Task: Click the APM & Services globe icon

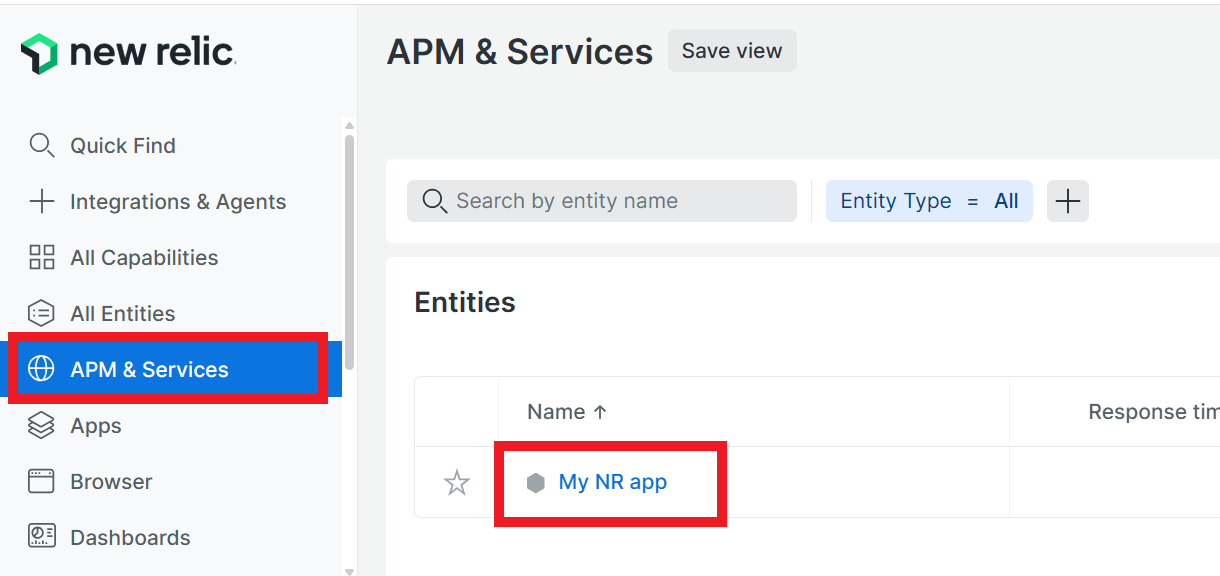Action: coord(41,369)
